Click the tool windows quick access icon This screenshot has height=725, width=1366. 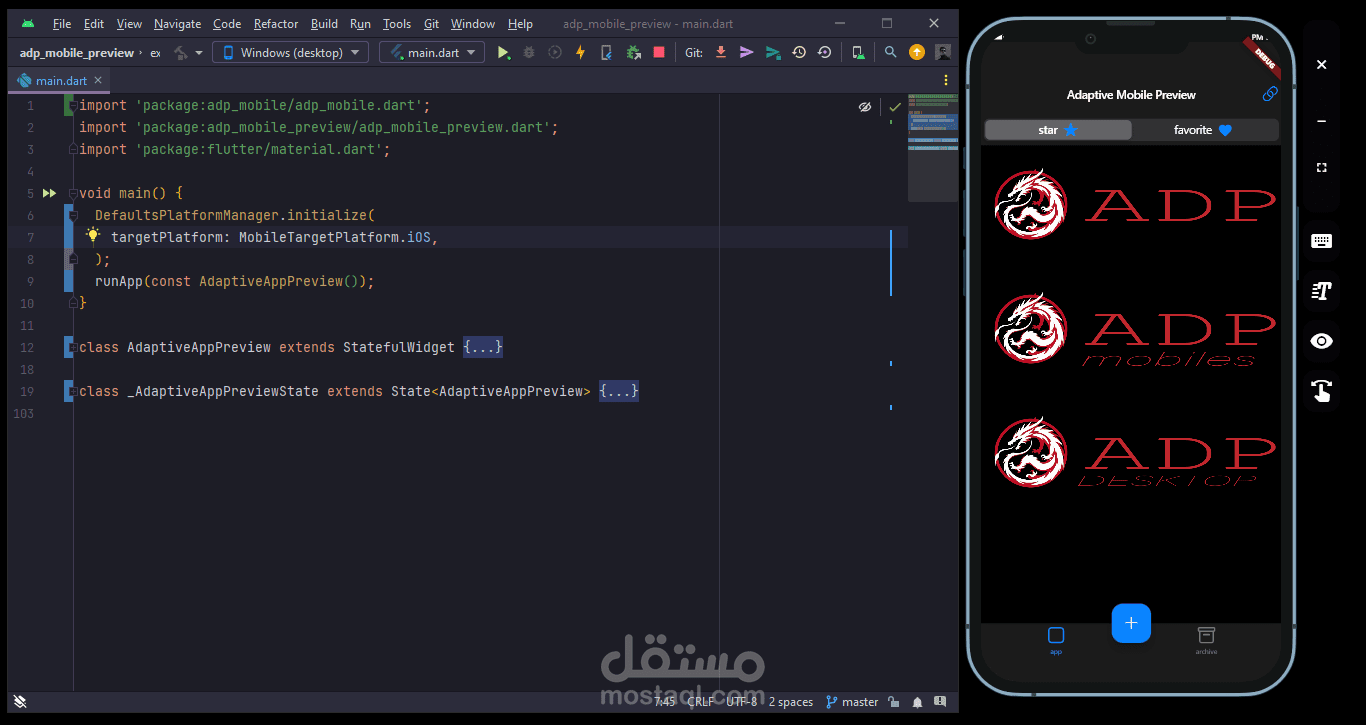click(20, 702)
